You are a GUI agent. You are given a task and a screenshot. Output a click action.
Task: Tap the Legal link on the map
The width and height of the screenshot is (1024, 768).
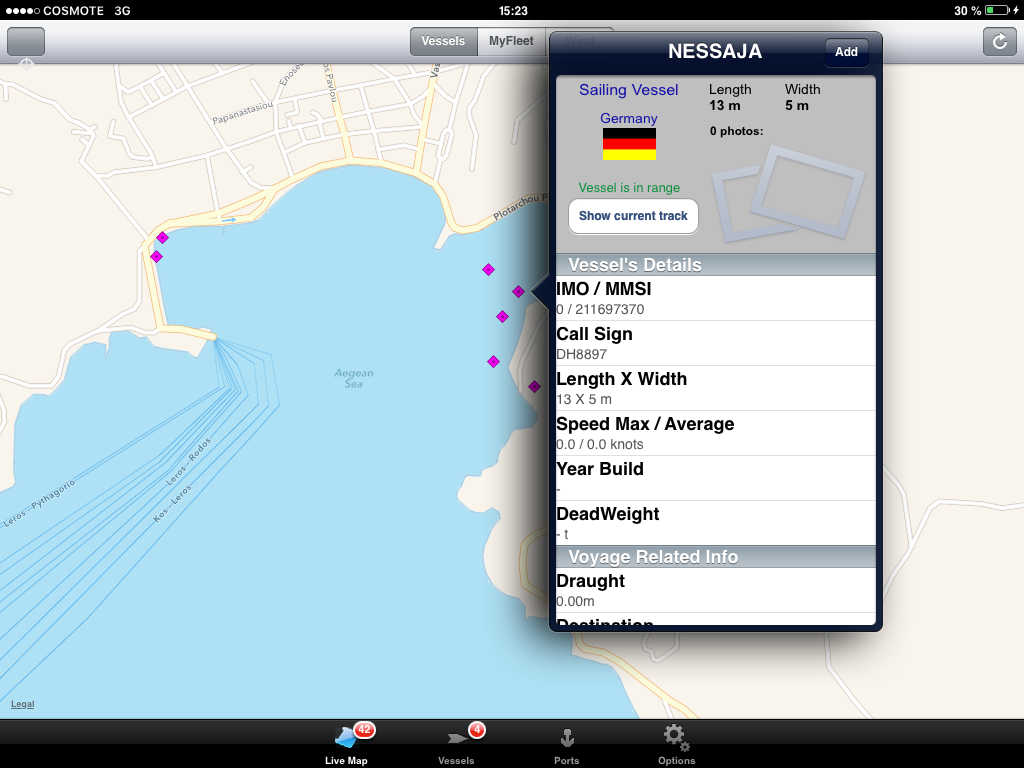tap(22, 704)
